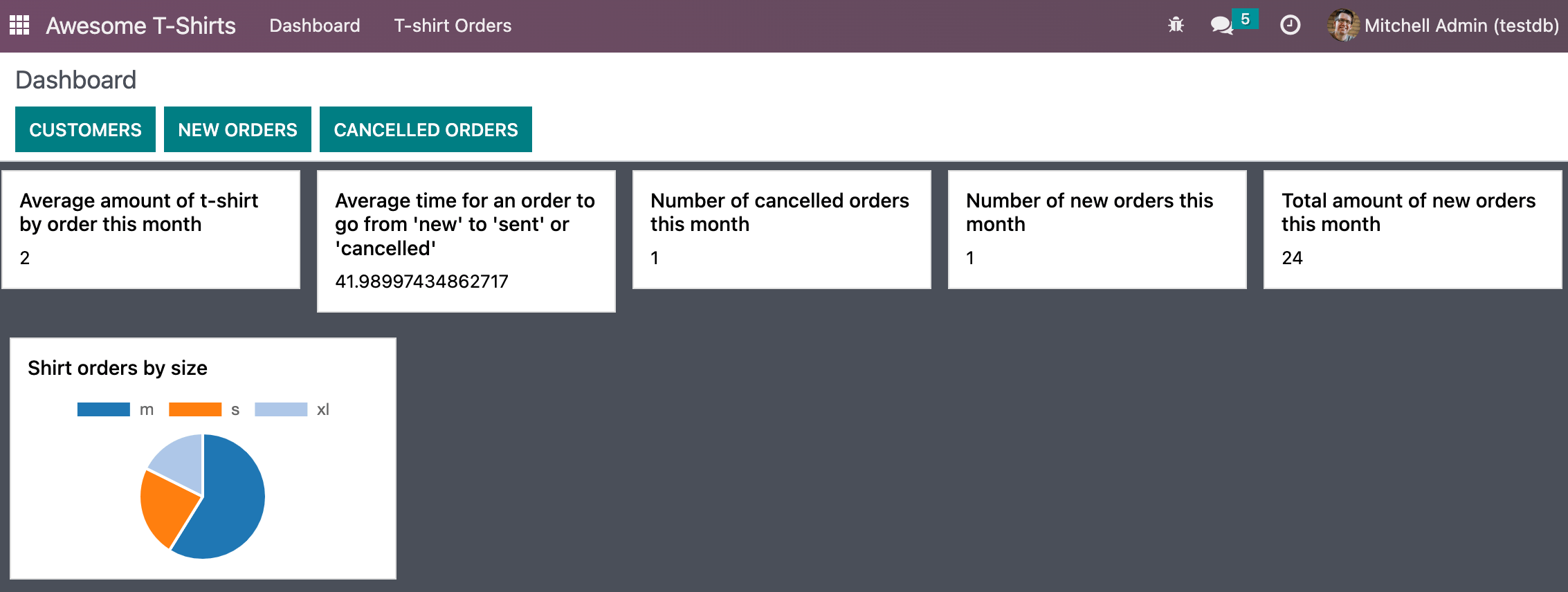Click the Cancelled Orders button
The height and width of the screenshot is (592, 1568).
pos(426,129)
